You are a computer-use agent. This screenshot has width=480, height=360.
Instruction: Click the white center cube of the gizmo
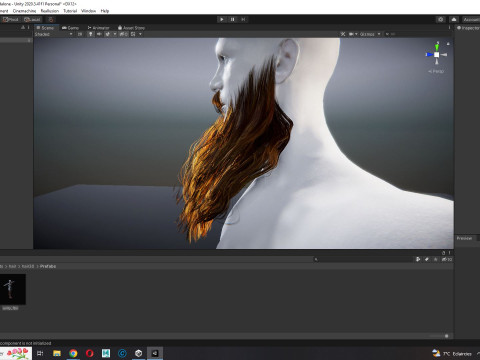[x=437, y=54]
